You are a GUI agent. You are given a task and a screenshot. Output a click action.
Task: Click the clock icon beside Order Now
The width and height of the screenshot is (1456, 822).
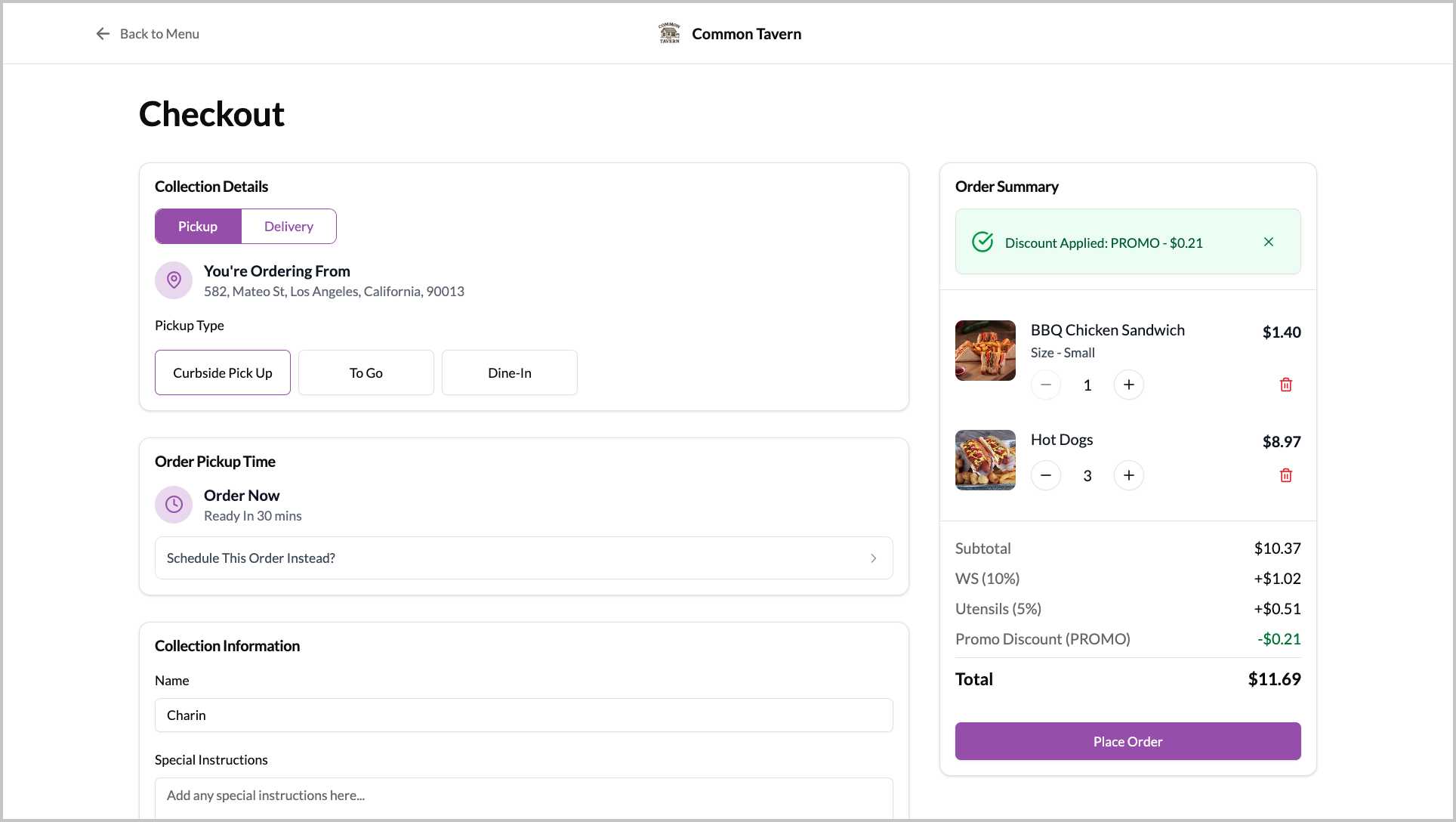point(174,505)
